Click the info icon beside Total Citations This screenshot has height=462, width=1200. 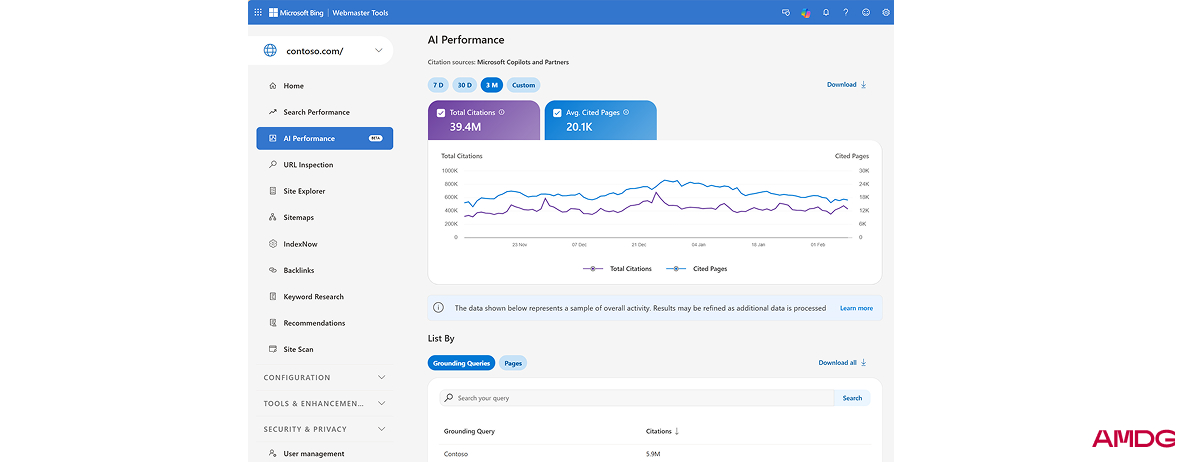pos(502,112)
